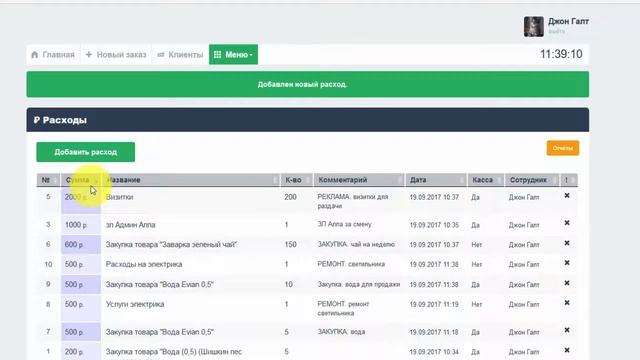Image resolution: width=640 pixels, height=360 pixels.
Task: Select comment РЕМОНТ. светильника
Action: click(x=351, y=264)
